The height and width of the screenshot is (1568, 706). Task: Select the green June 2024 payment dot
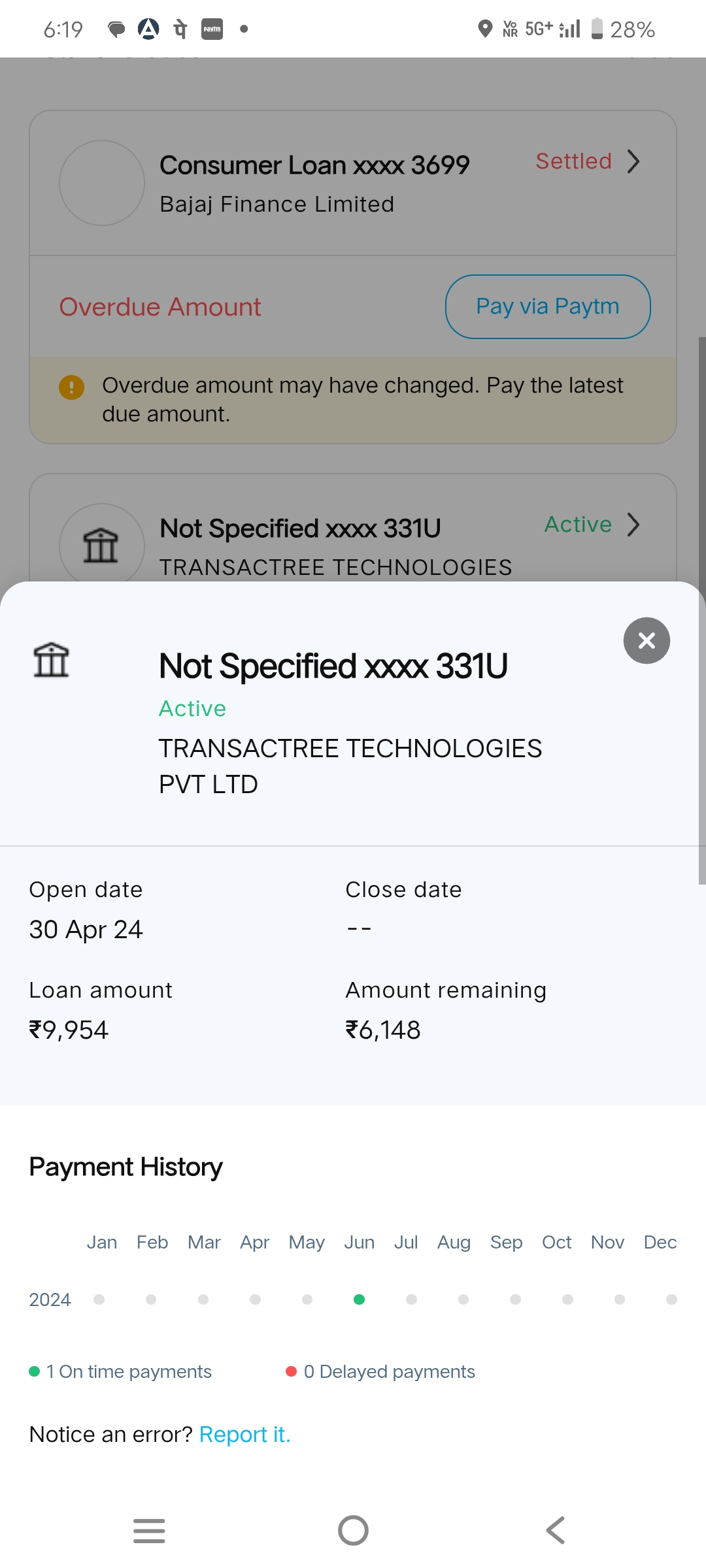[359, 1299]
